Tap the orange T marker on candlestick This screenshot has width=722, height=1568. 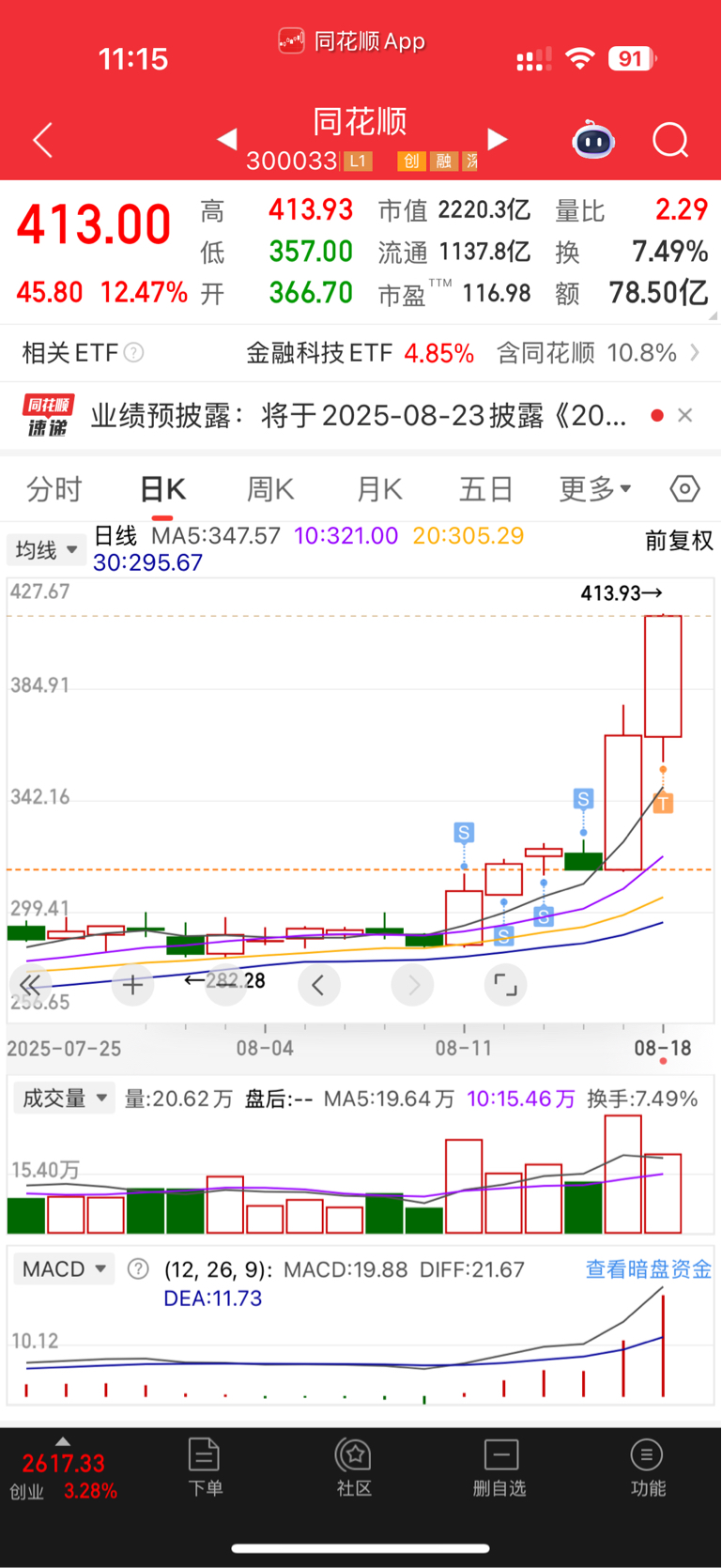click(663, 803)
